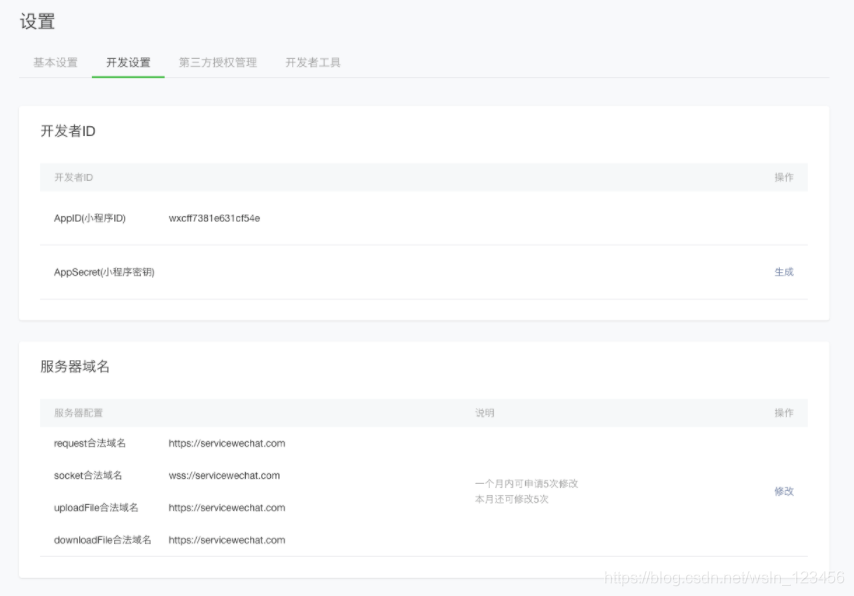The image size is (854, 596).
Task: Click 修改 link for server domains
Action: coord(784,491)
